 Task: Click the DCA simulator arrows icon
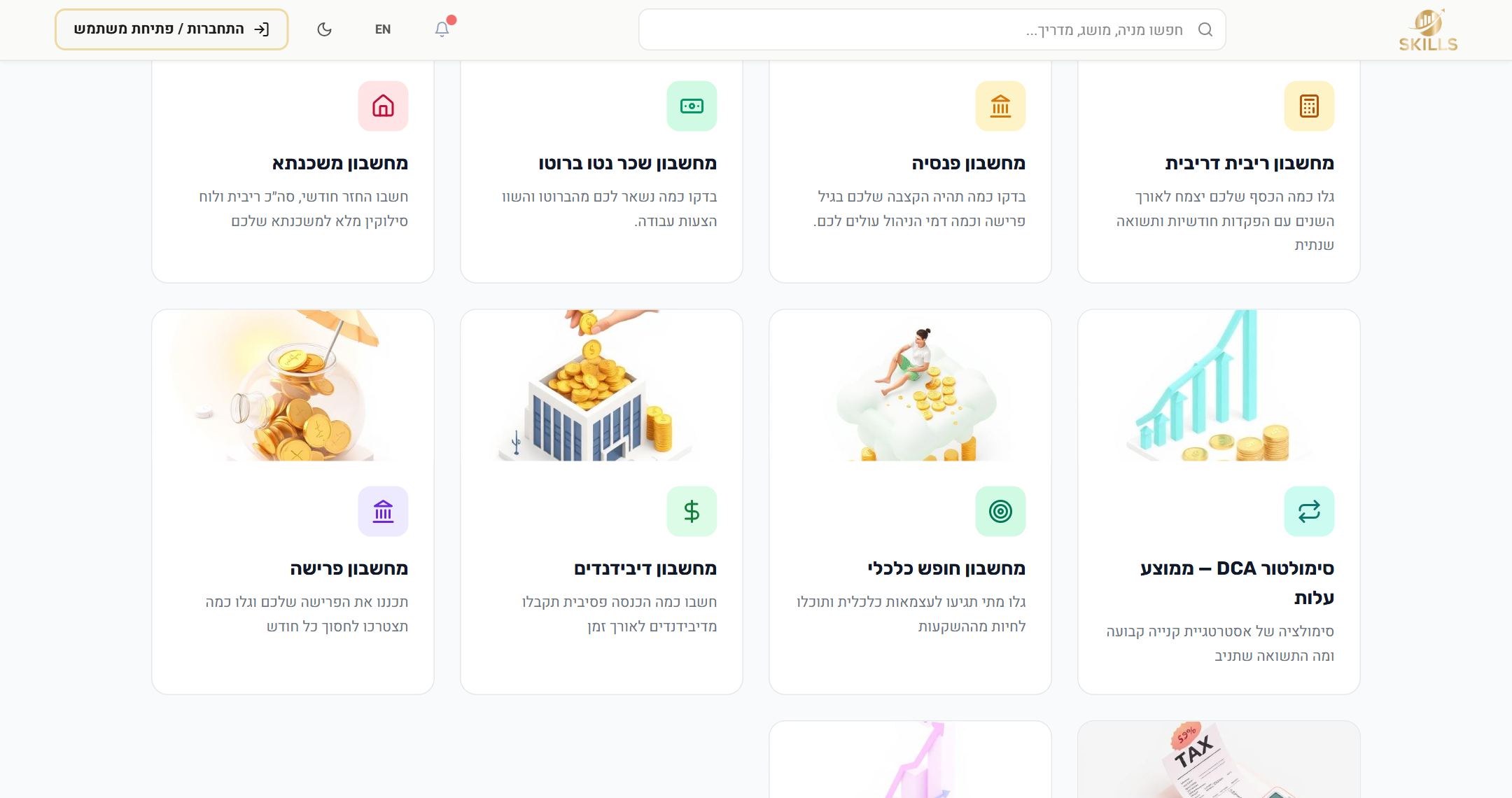(x=1309, y=511)
